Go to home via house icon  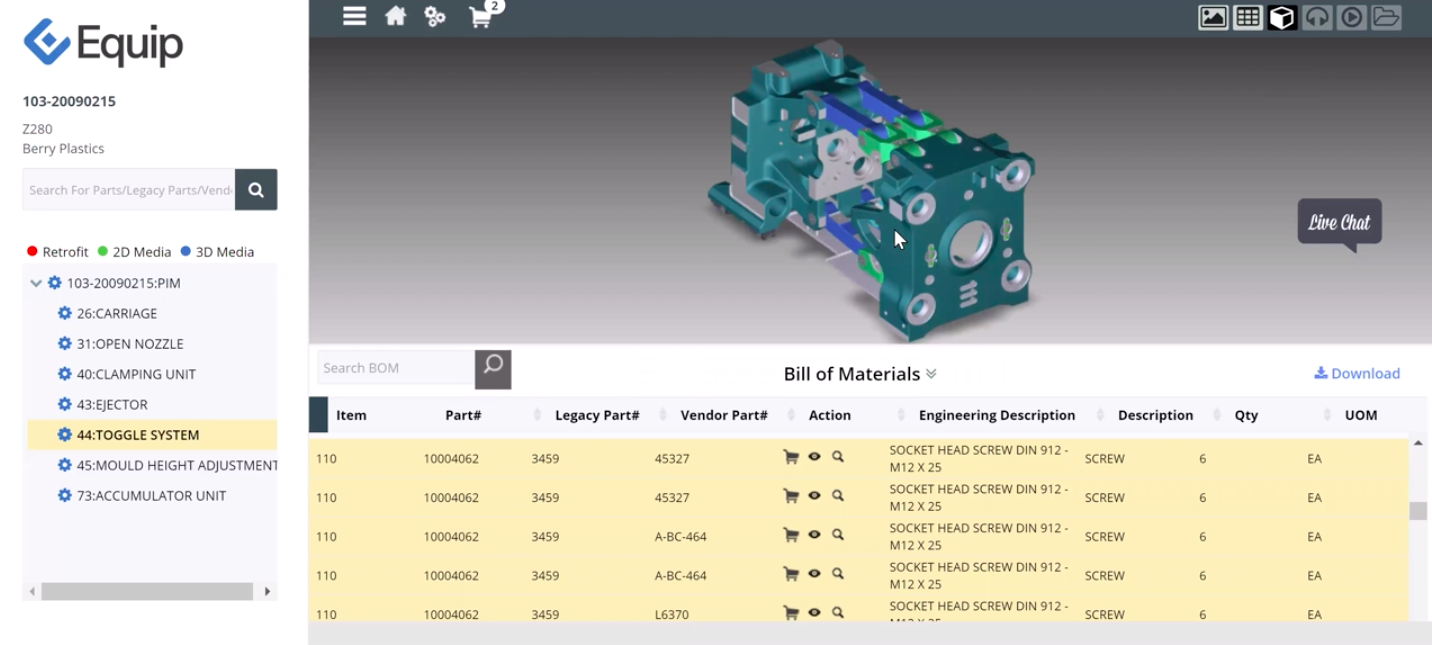click(x=396, y=16)
